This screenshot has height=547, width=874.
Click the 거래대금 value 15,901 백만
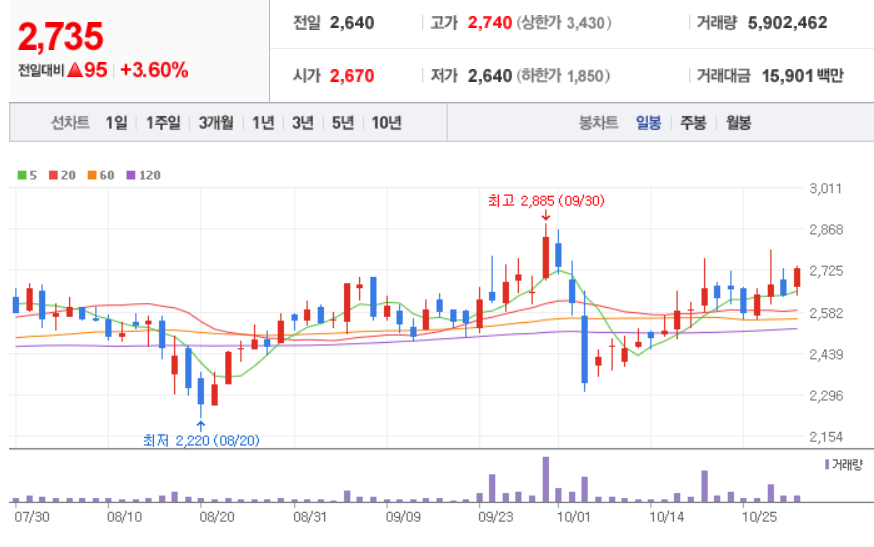[803, 75]
